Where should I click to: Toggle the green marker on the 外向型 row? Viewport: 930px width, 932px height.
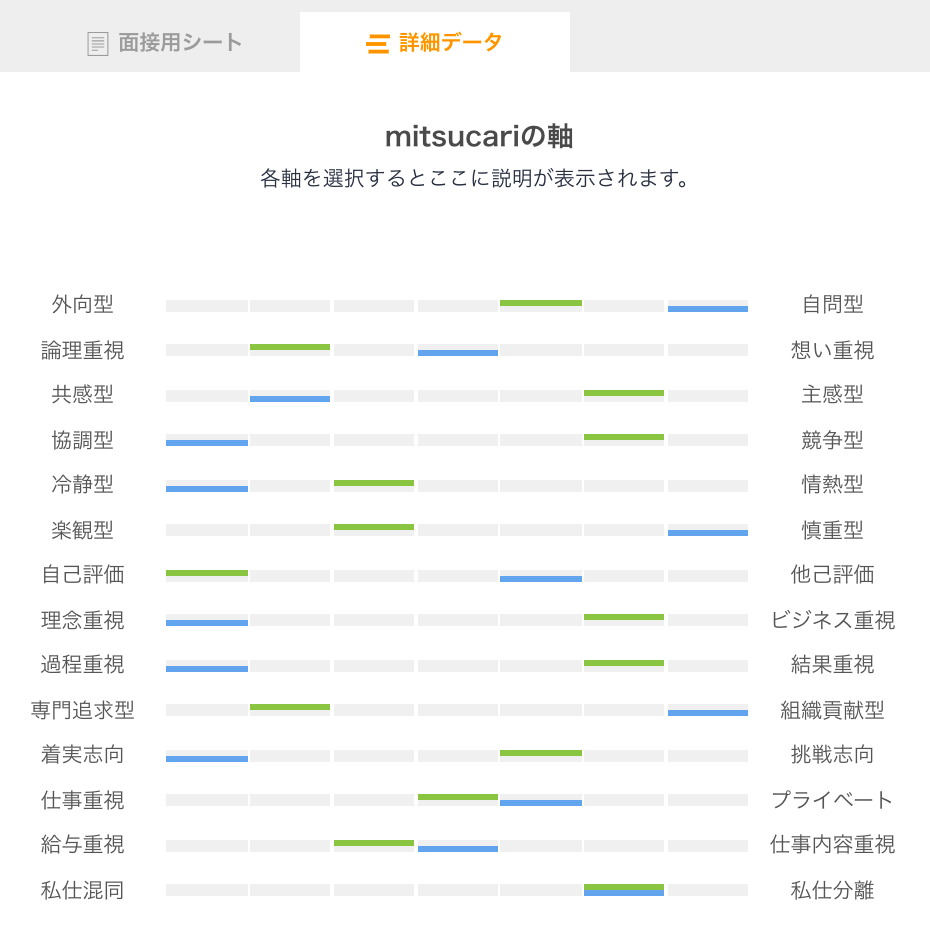click(x=540, y=302)
